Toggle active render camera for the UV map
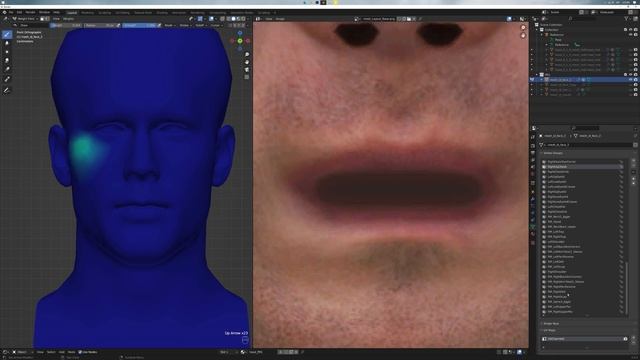This screenshot has height=360, width=640. click(x=625, y=339)
